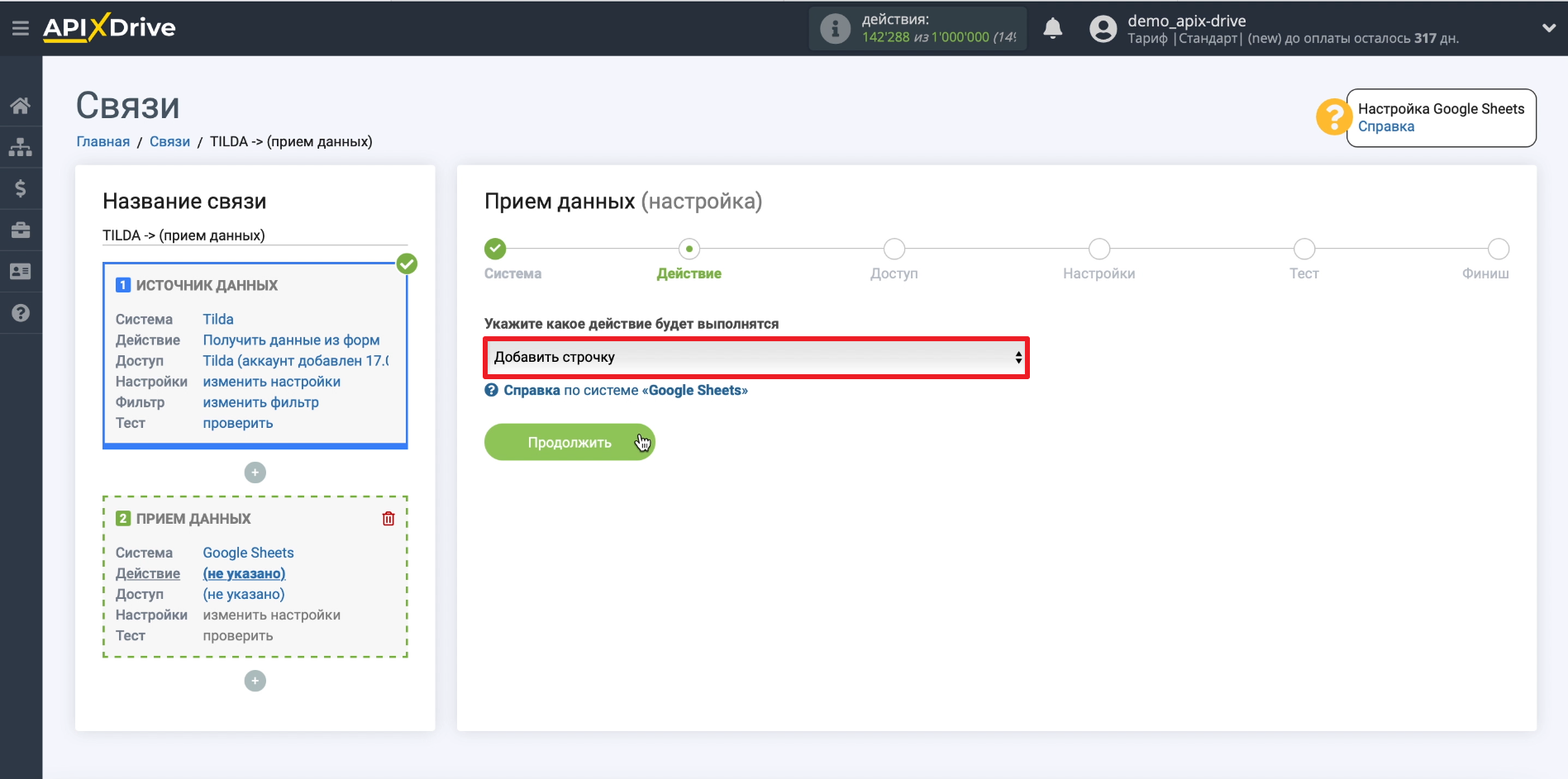
Task: Delete the data receiver block with the trash icon
Action: pyautogui.click(x=388, y=519)
